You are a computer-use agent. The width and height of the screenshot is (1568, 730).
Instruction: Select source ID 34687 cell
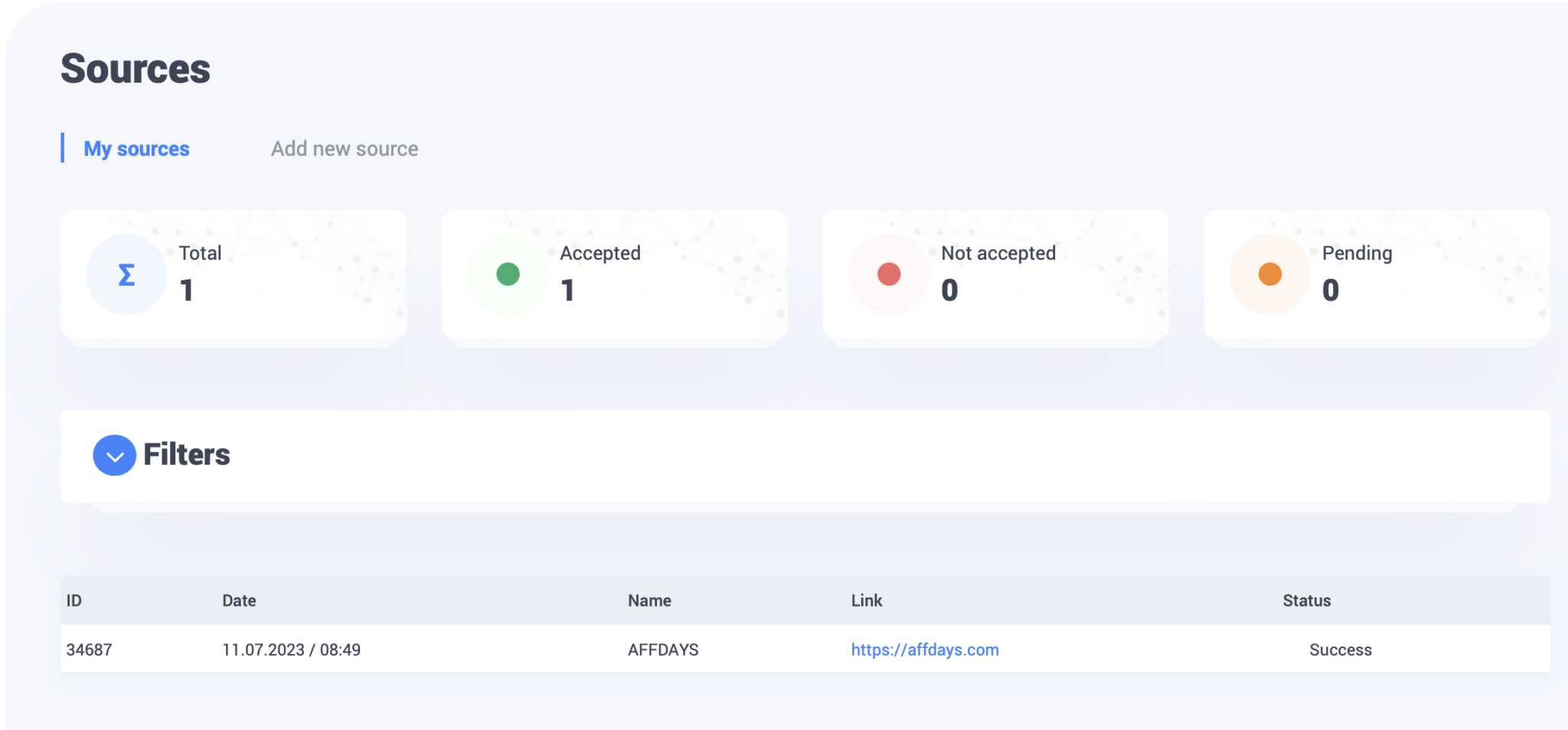(90, 650)
